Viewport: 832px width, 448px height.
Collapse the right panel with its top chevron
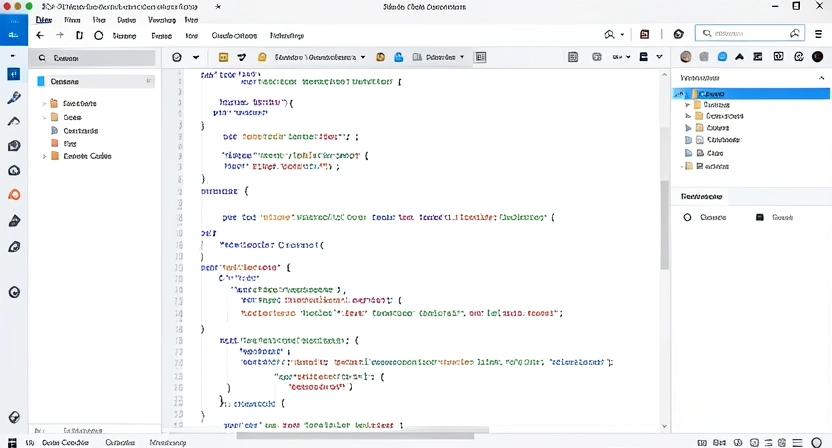(821, 78)
